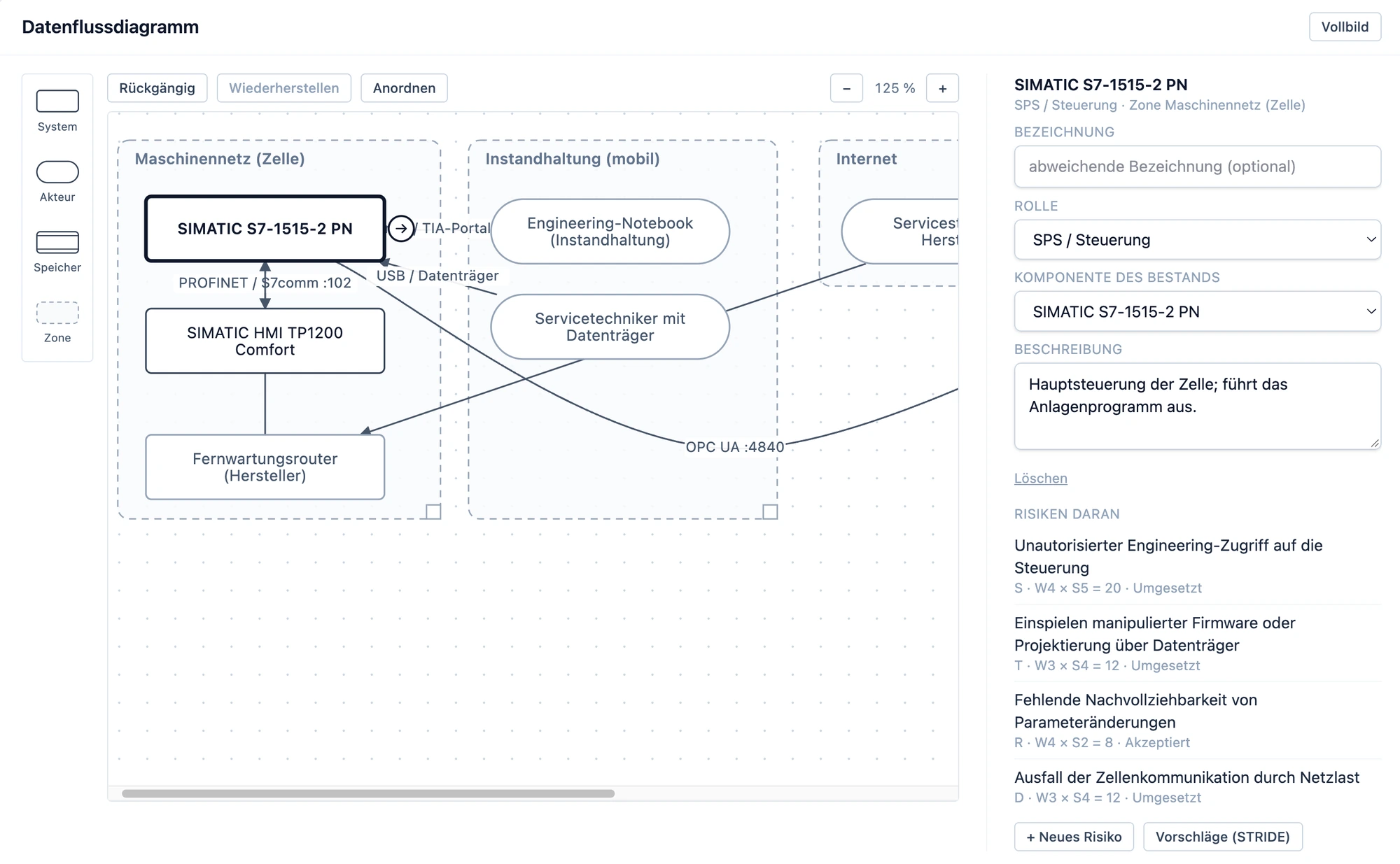The width and height of the screenshot is (1400, 864).
Task: Click into the Beschreibung text area
Action: pos(1197,406)
